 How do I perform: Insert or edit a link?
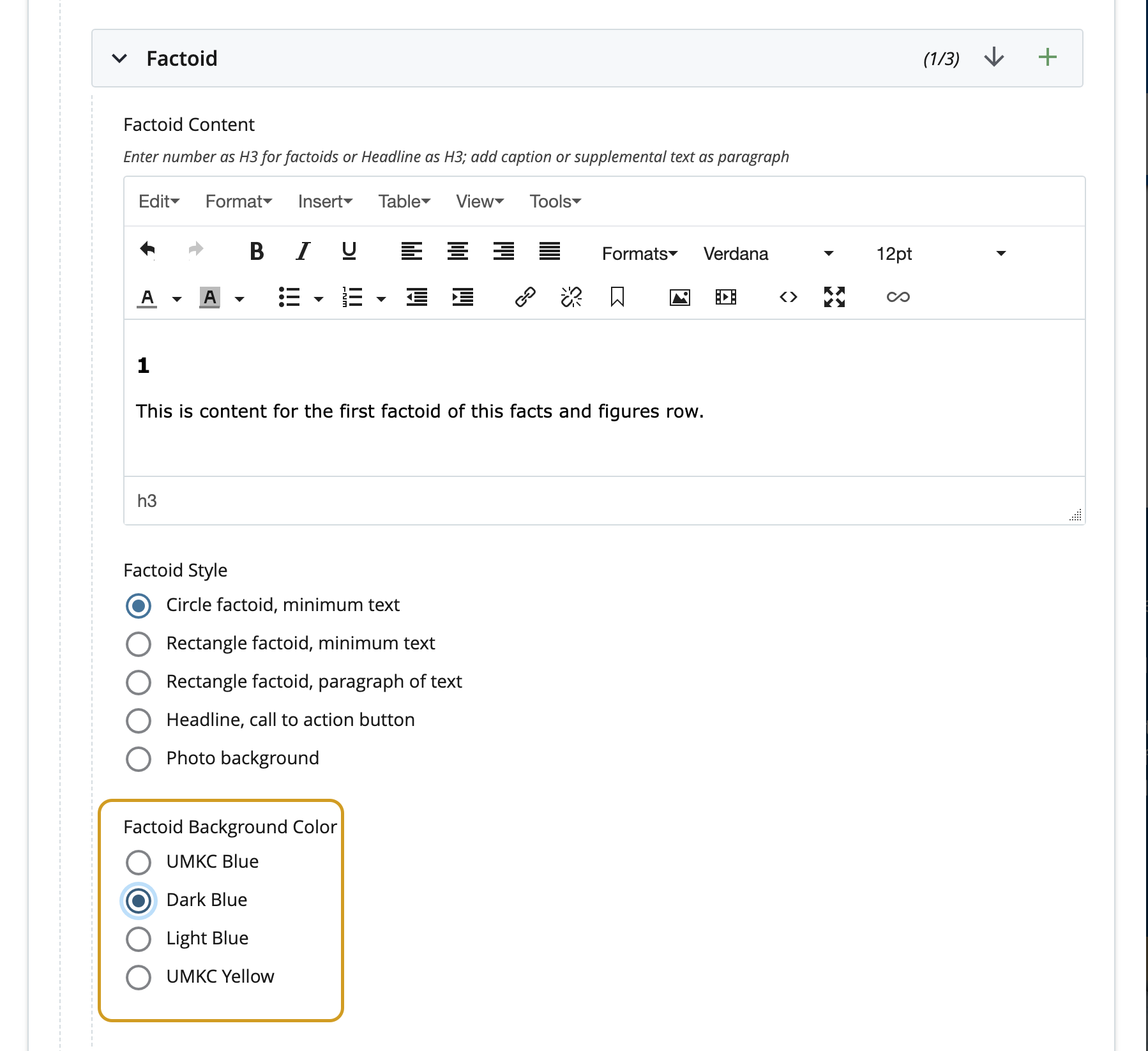tap(525, 297)
